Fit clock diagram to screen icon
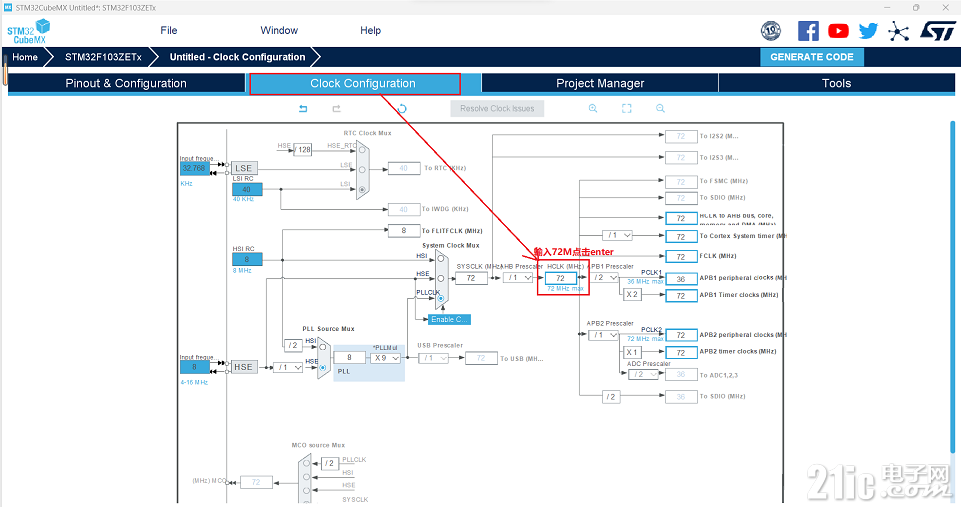Image resolution: width=961 pixels, height=507 pixels. click(x=626, y=109)
